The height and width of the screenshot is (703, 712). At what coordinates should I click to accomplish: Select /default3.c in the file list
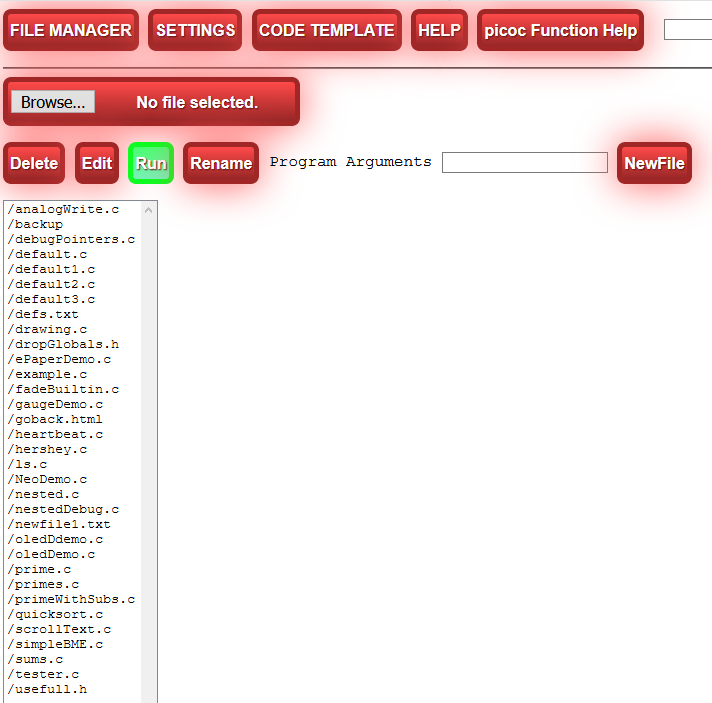[73, 299]
